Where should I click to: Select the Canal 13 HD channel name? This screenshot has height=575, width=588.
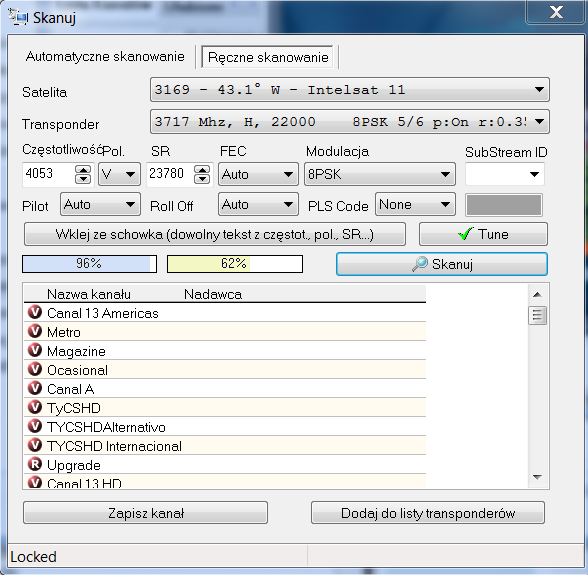tap(84, 483)
